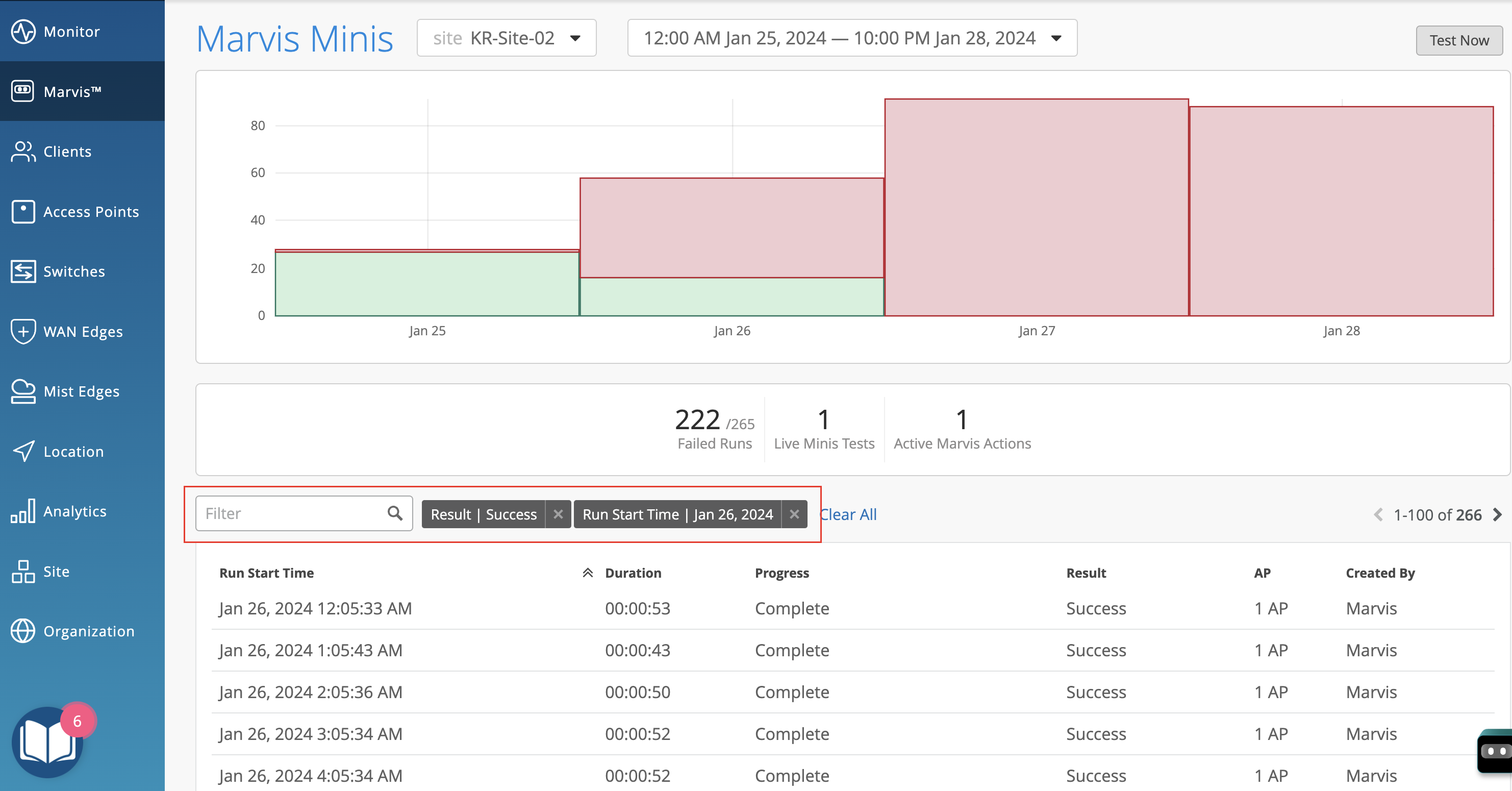
Task: Click the Organization globe icon
Action: (23, 631)
